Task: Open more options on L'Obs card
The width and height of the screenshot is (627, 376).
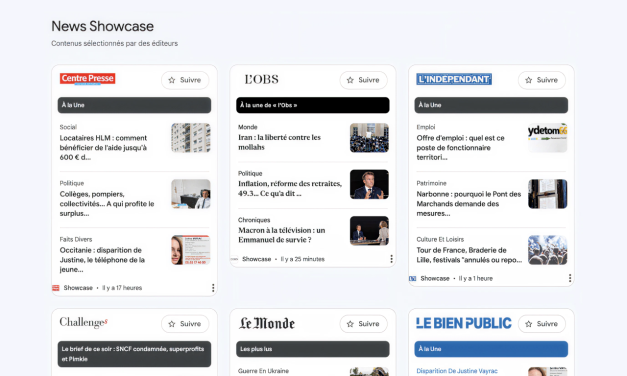Action: [391, 259]
